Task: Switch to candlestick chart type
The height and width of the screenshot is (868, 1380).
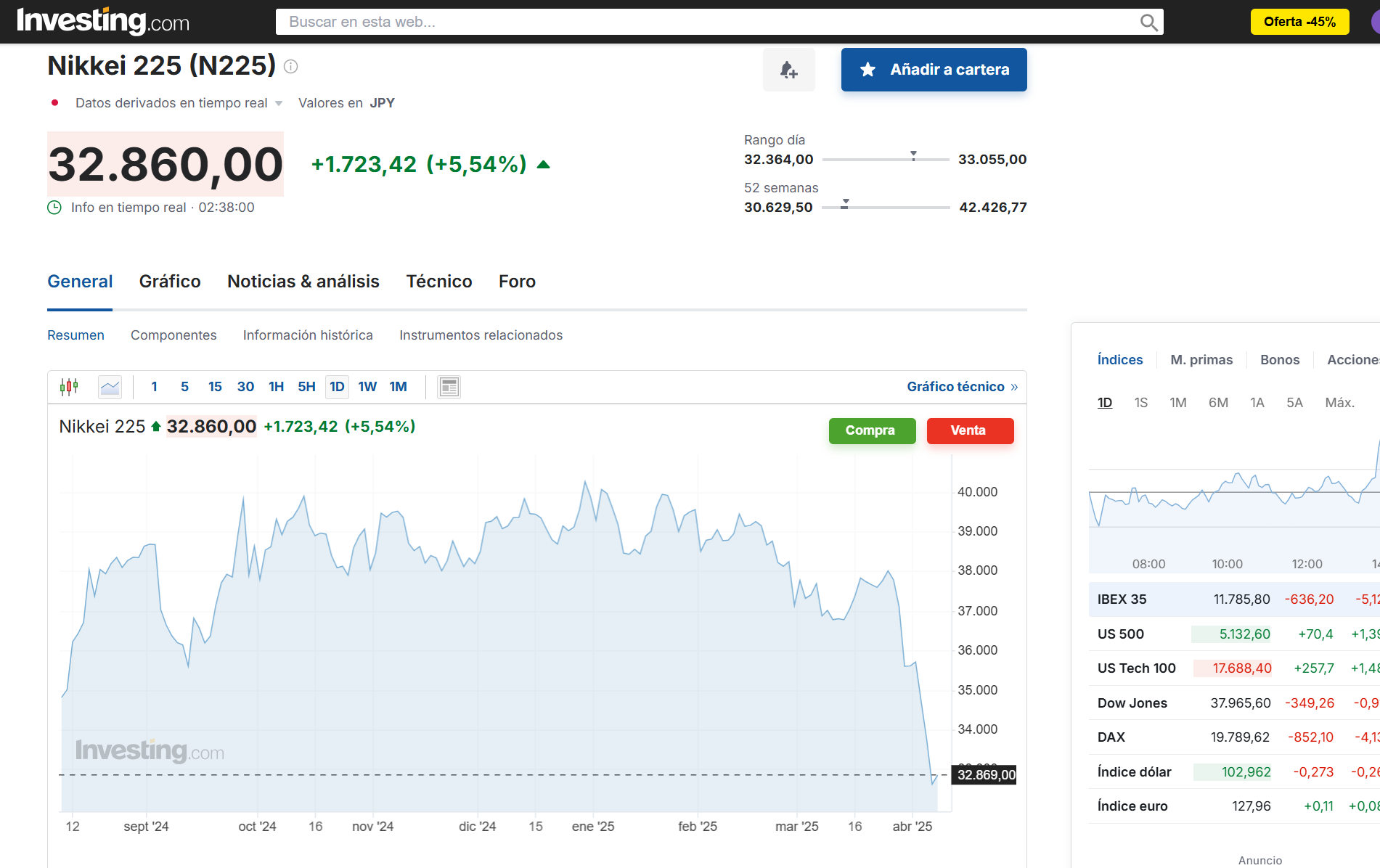Action: point(69,387)
